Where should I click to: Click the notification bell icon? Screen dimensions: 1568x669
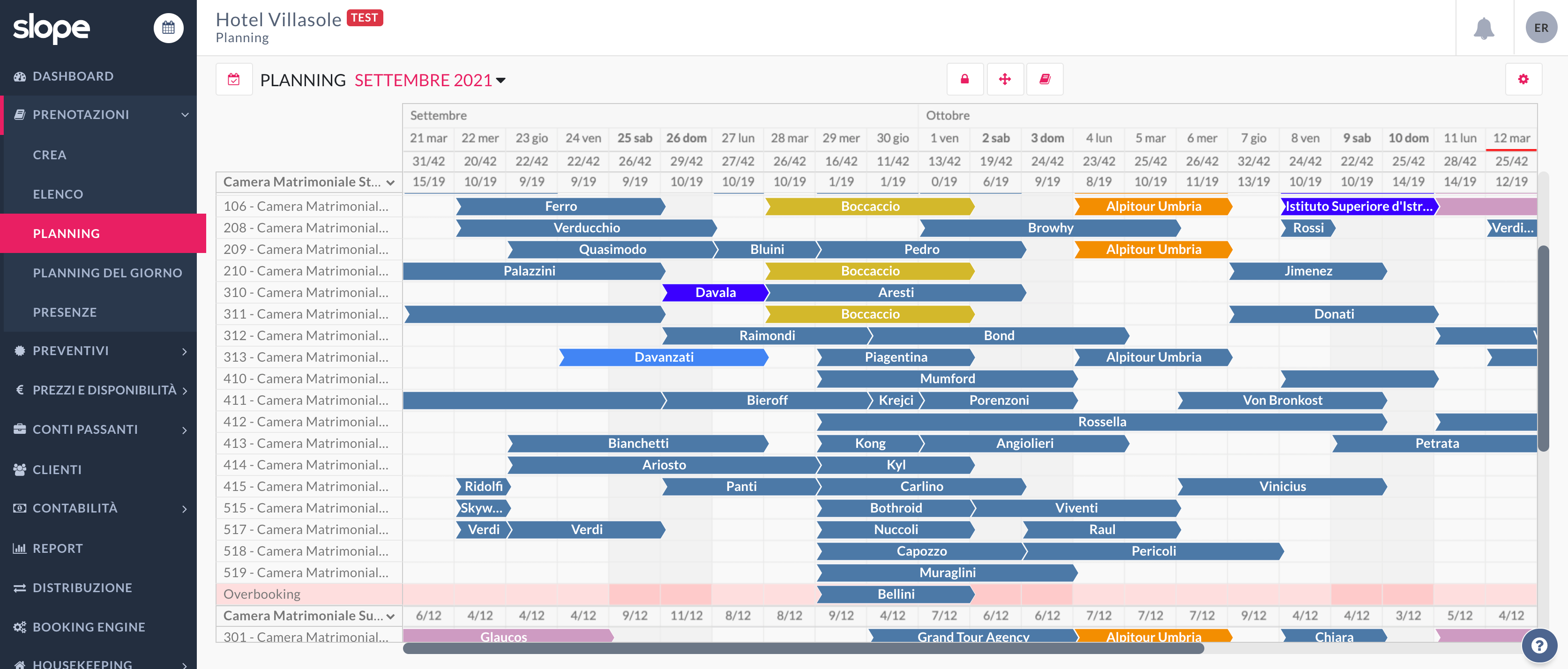(x=1483, y=28)
